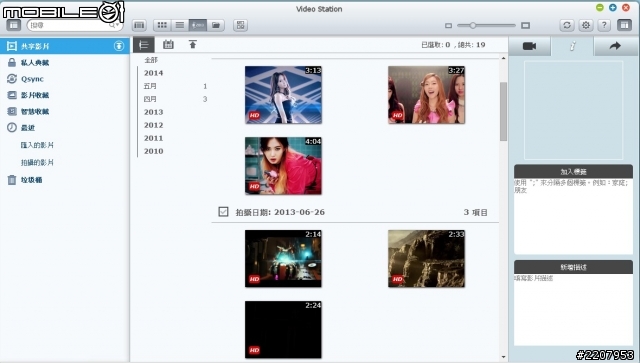The width and height of the screenshot is (640, 363).
Task: Open the 3:27 video thumbnail
Action: click(x=426, y=95)
